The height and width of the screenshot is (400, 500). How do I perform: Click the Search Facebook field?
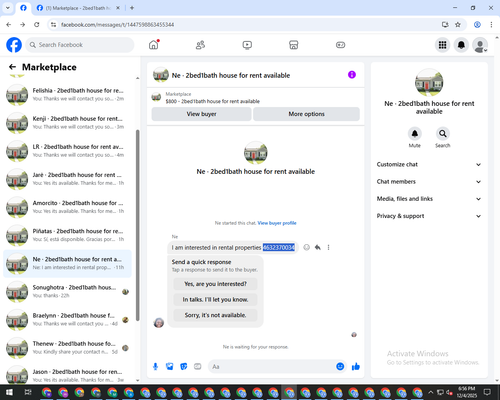coord(80,45)
